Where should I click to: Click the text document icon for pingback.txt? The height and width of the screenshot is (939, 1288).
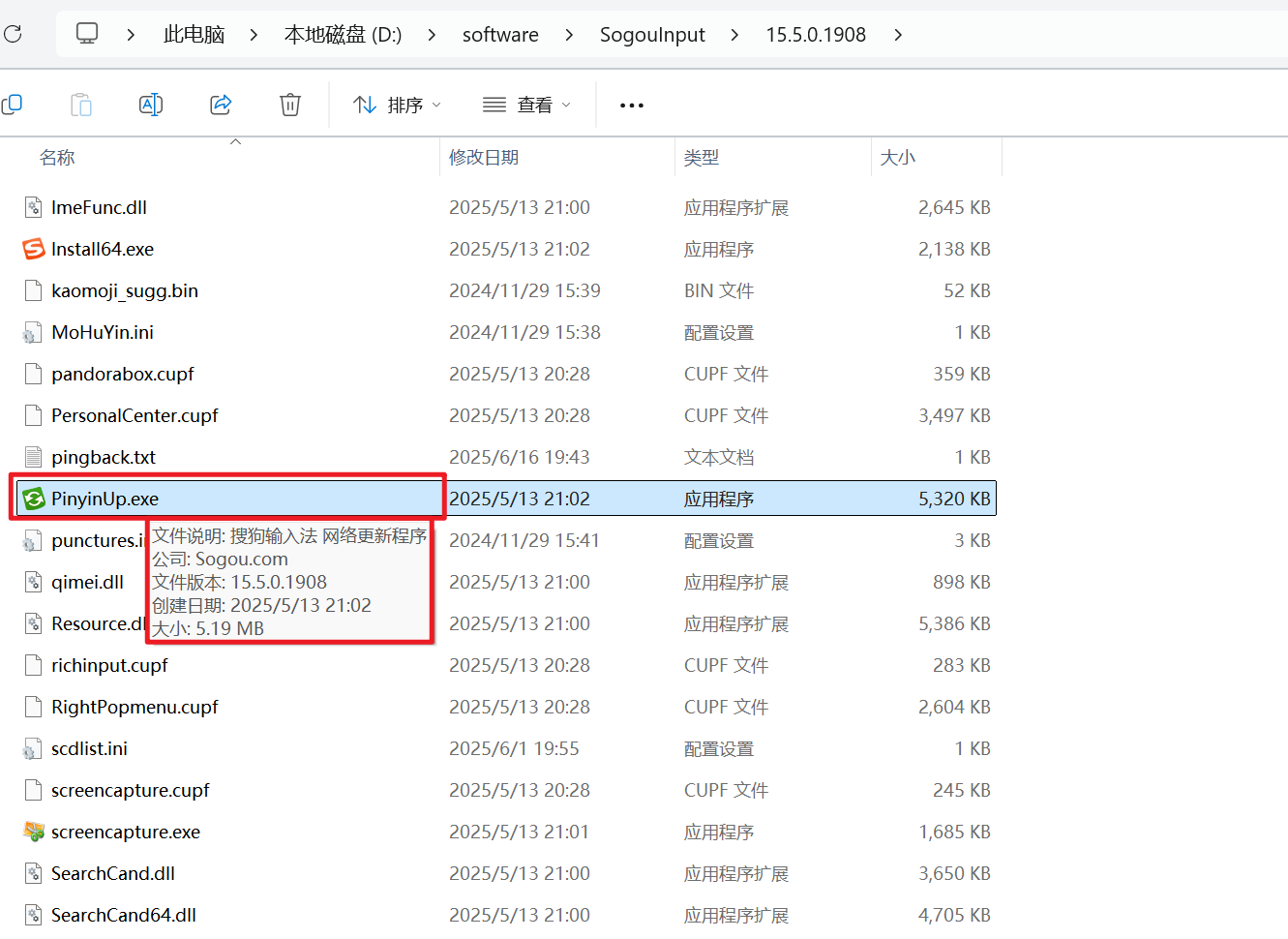34,457
